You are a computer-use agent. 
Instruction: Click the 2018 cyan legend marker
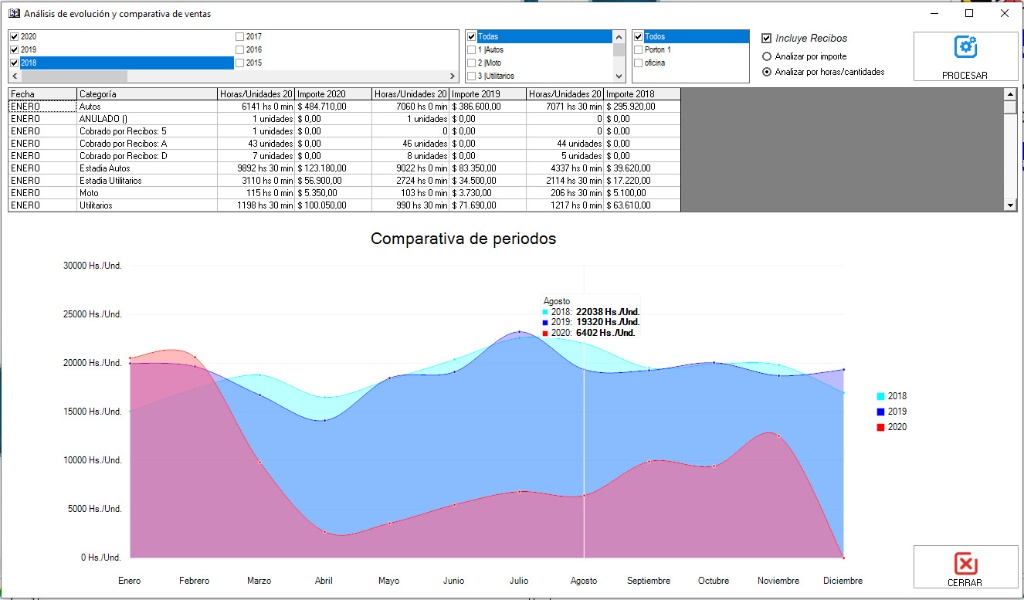(x=880, y=396)
